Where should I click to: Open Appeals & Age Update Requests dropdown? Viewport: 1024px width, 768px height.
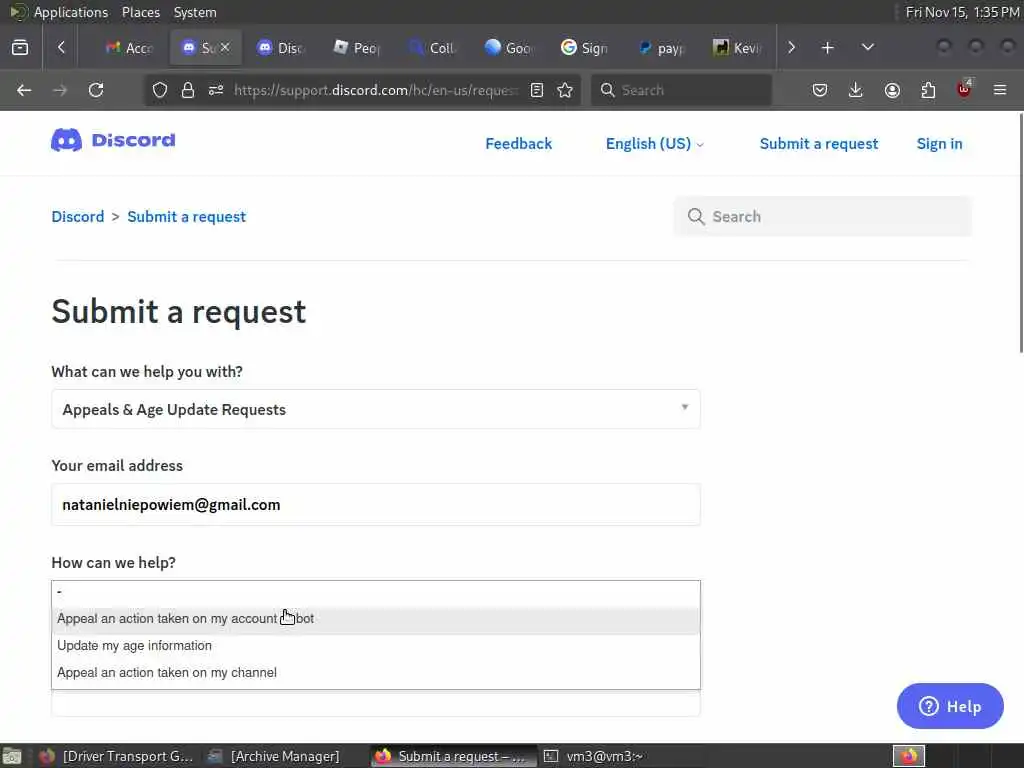tap(376, 409)
